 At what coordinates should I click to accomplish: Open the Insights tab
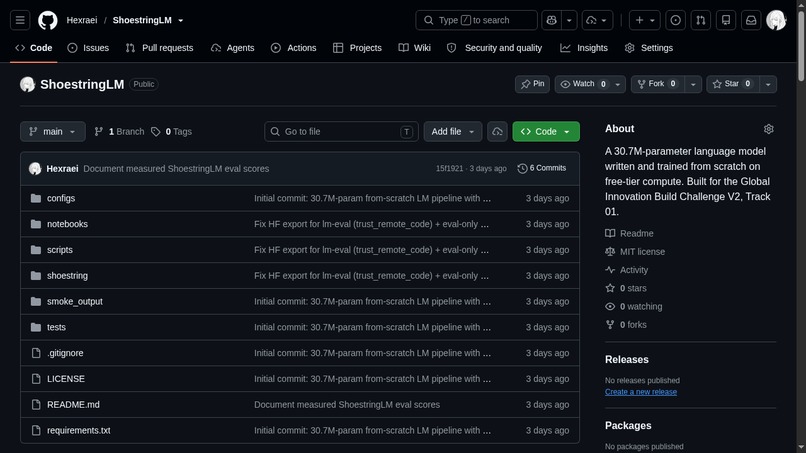pyautogui.click(x=584, y=48)
